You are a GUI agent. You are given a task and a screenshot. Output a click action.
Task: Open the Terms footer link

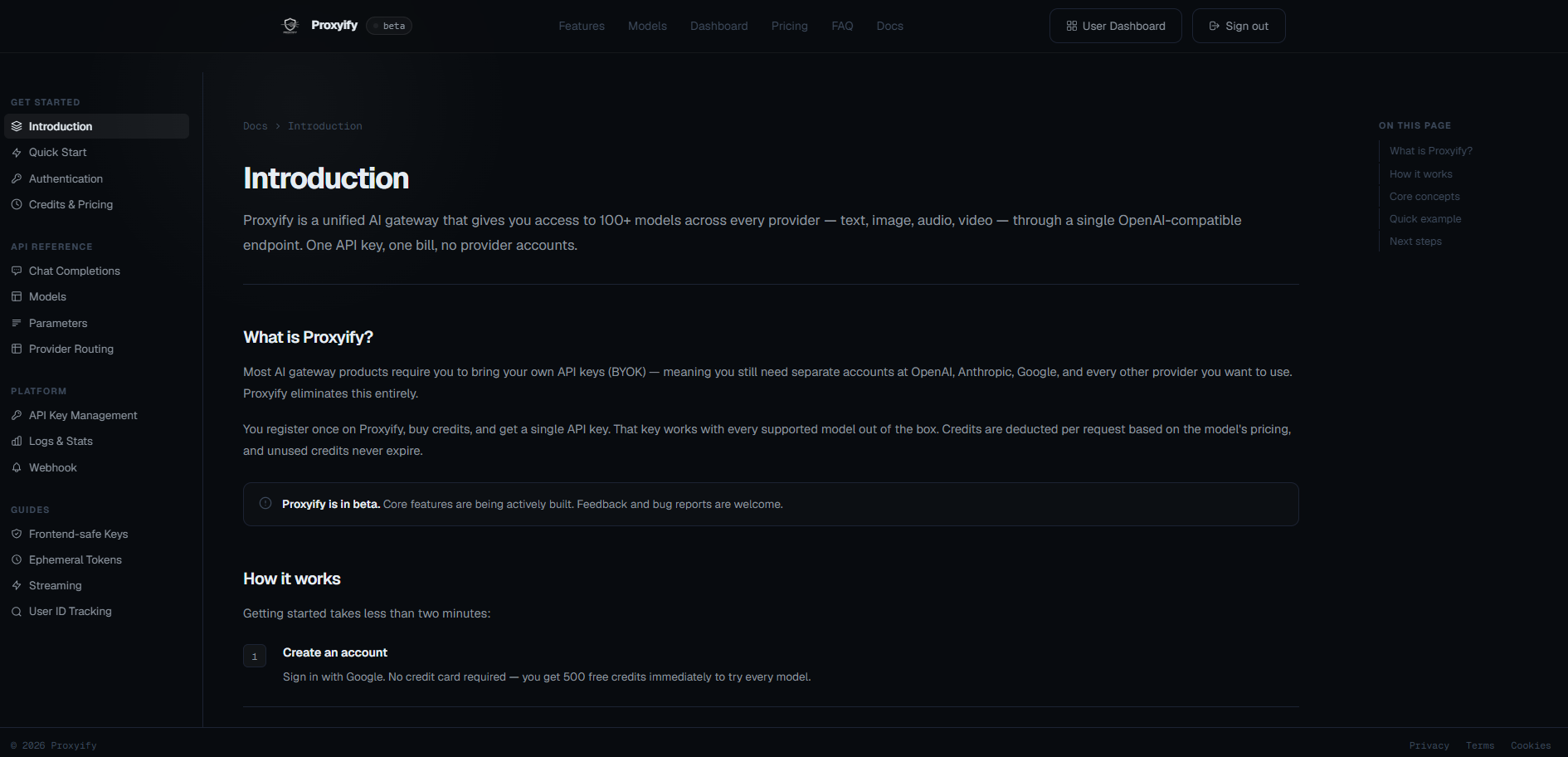pyautogui.click(x=1480, y=745)
